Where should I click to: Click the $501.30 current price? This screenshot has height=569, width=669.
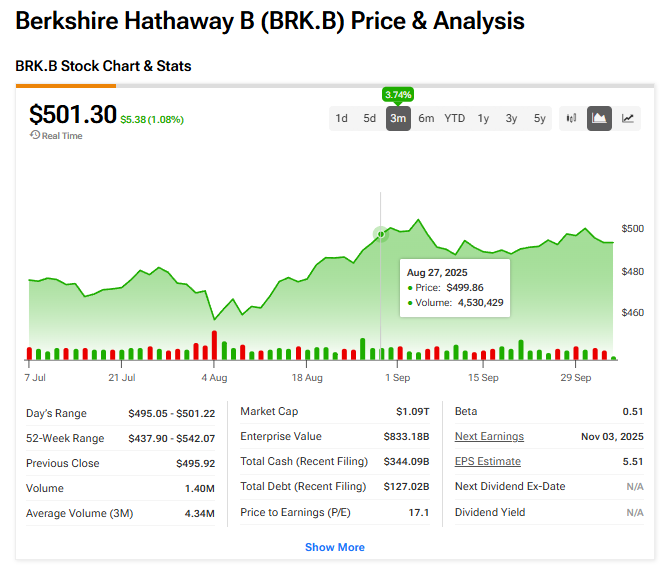(73, 114)
